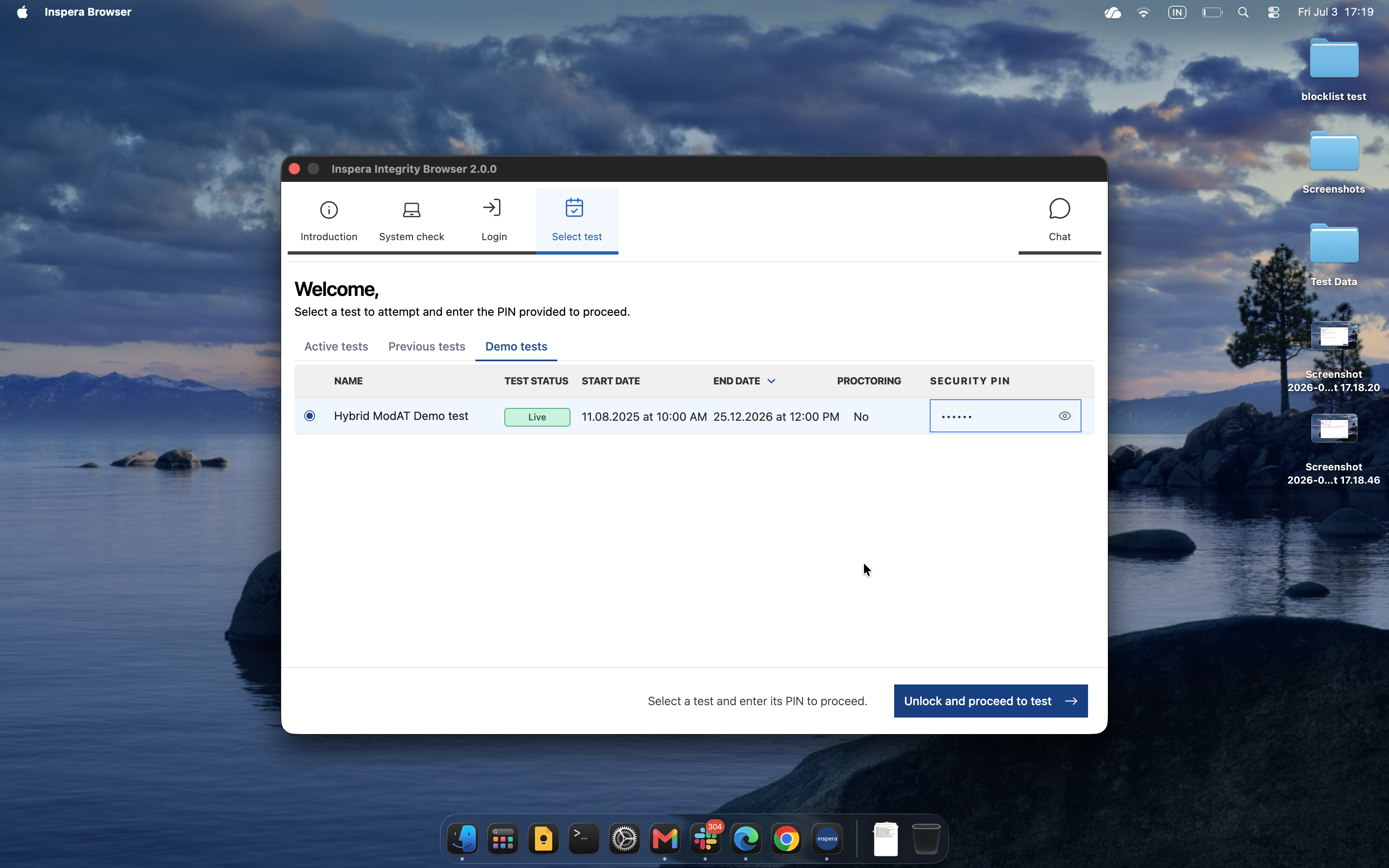Switch to the Previous tests tab
This screenshot has height=868, width=1389.
pos(427,347)
